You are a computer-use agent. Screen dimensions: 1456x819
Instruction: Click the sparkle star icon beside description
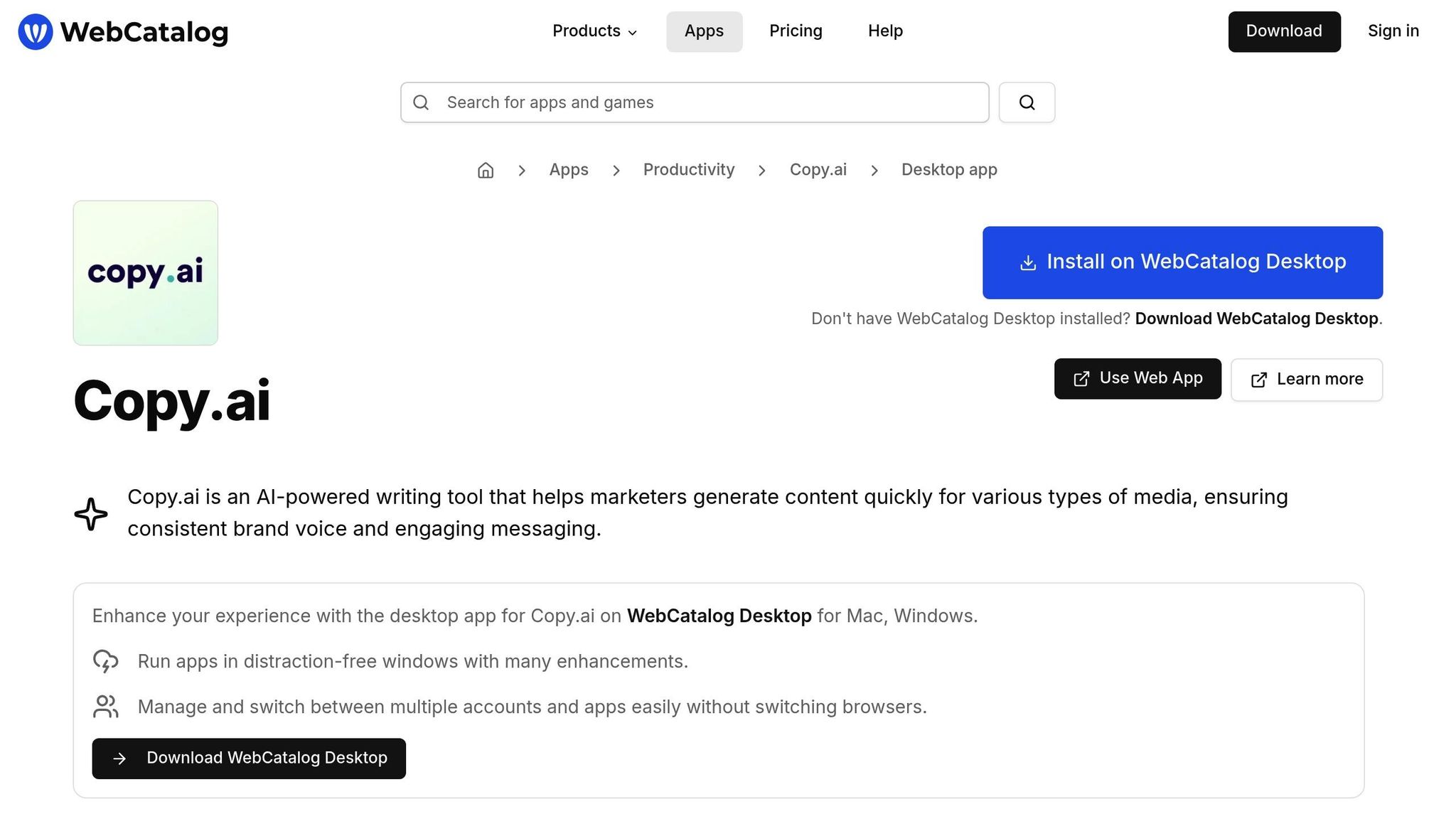(91, 514)
